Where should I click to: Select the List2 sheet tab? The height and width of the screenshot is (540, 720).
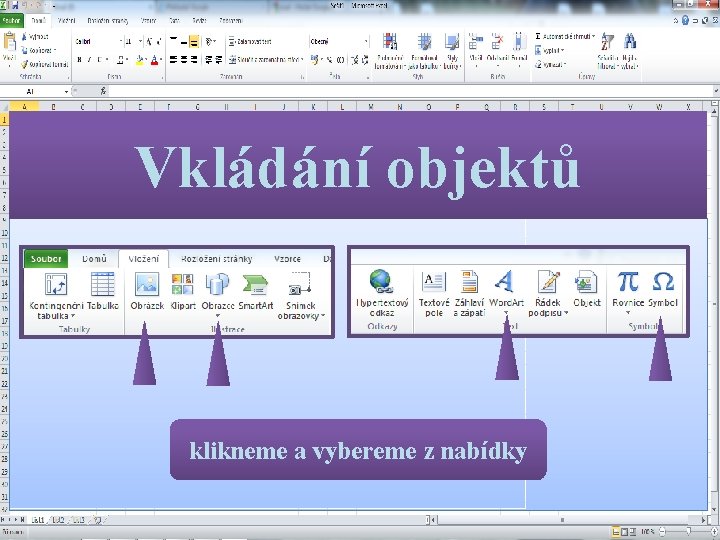tap(57, 520)
